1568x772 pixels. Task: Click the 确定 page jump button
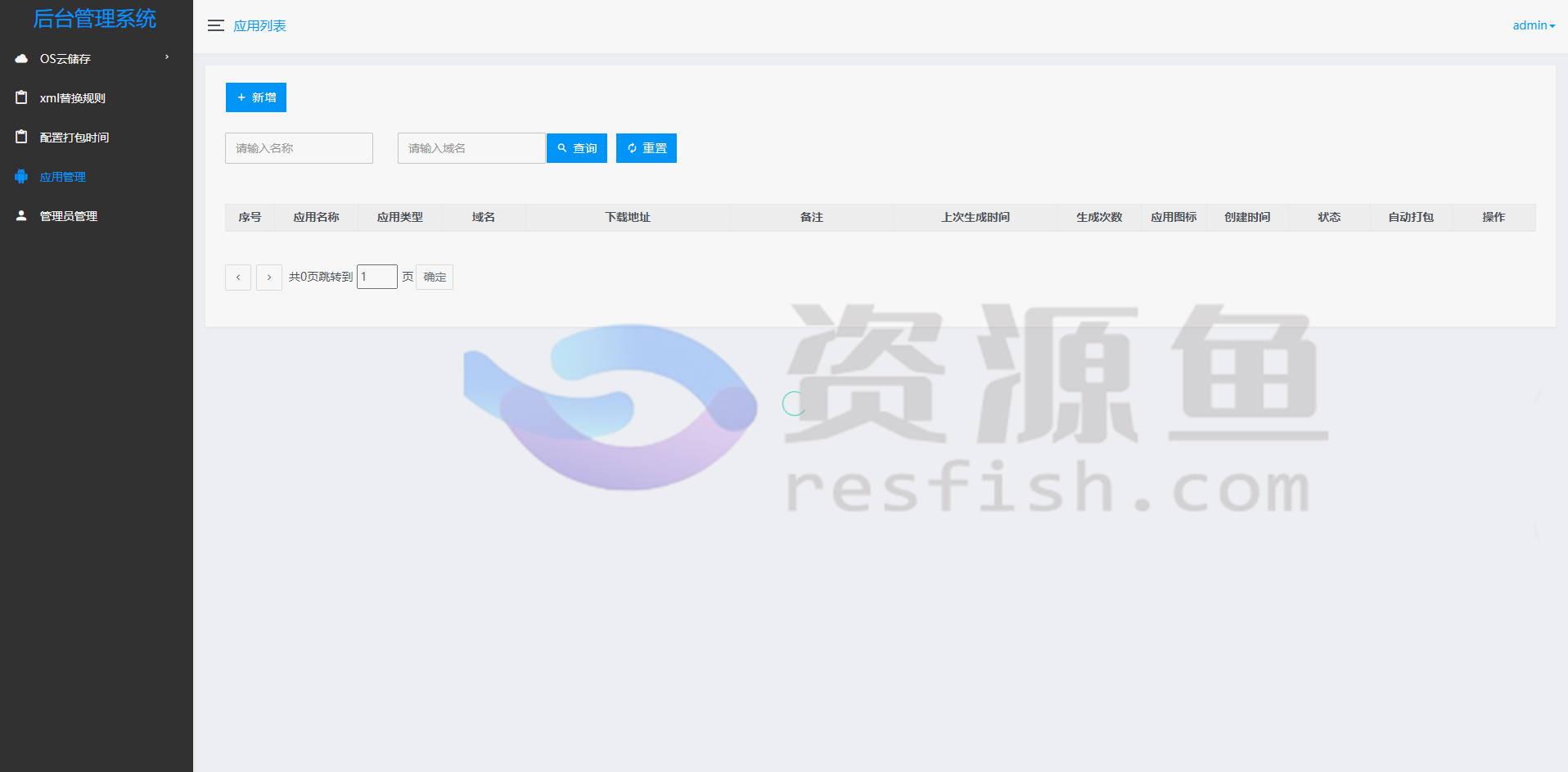point(435,277)
